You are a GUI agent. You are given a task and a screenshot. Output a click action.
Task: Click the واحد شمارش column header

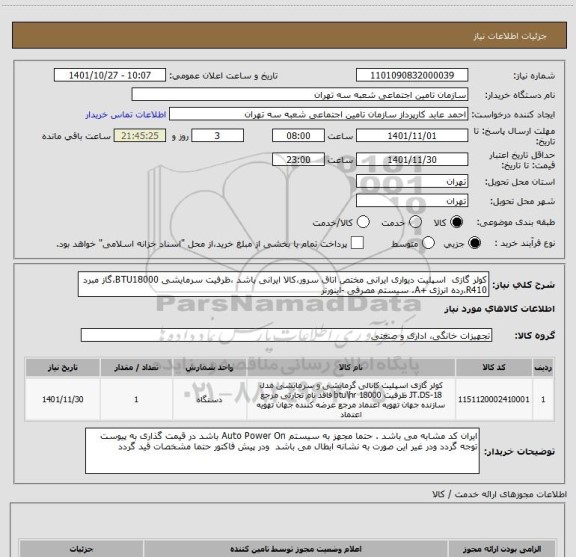(x=209, y=367)
